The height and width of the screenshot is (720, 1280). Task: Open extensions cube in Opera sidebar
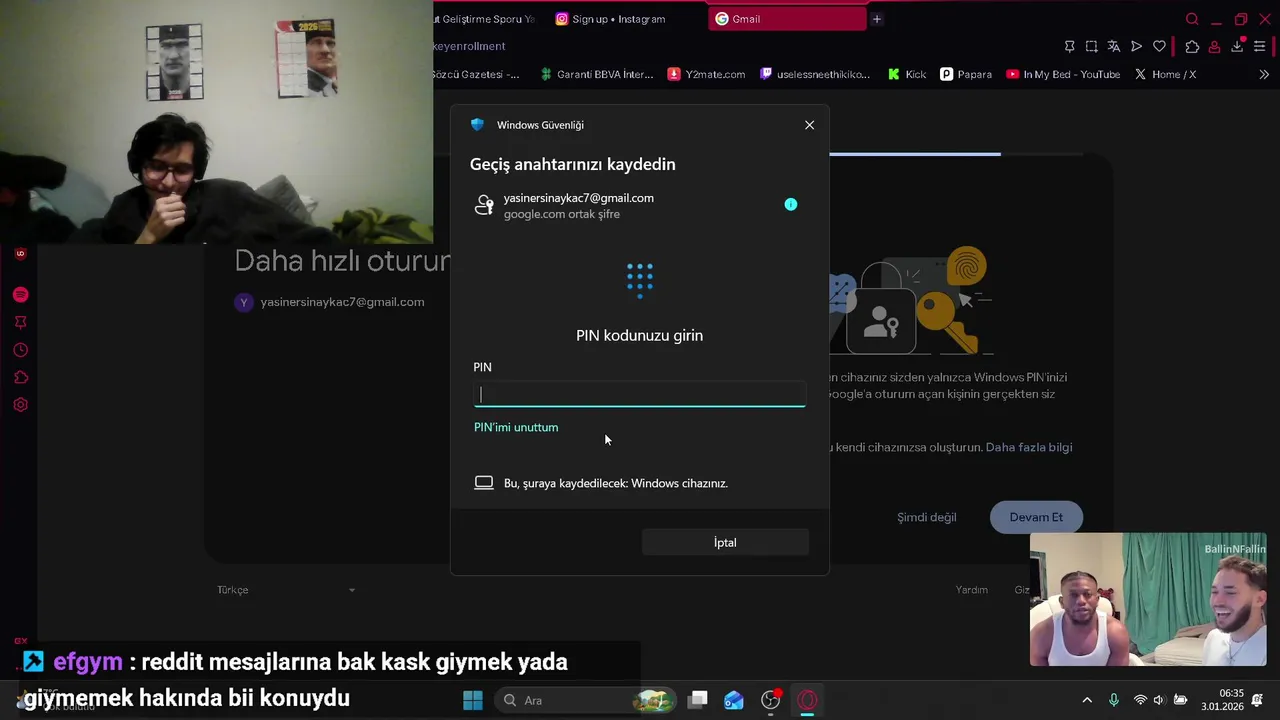(x=20, y=377)
